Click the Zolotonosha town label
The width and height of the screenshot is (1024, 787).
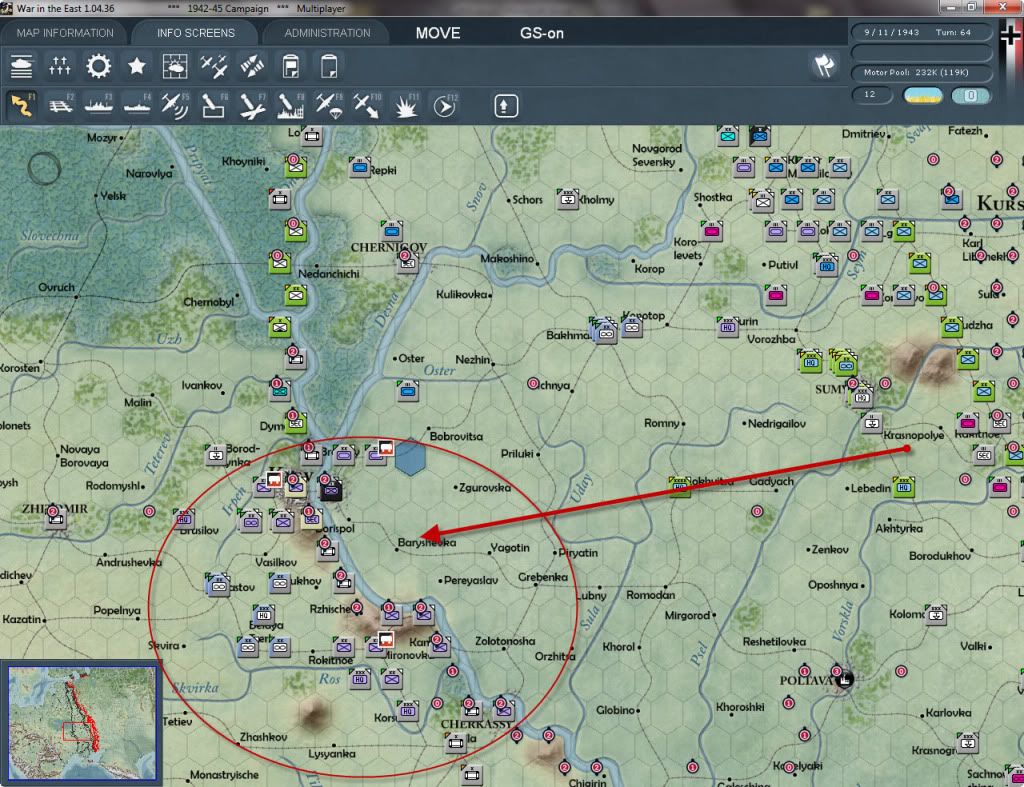pos(505,641)
